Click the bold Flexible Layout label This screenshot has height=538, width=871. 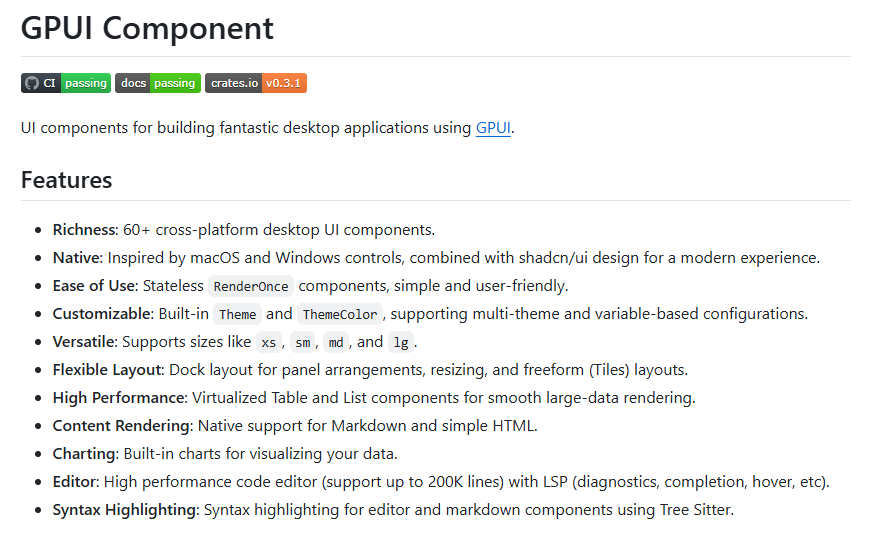(108, 370)
